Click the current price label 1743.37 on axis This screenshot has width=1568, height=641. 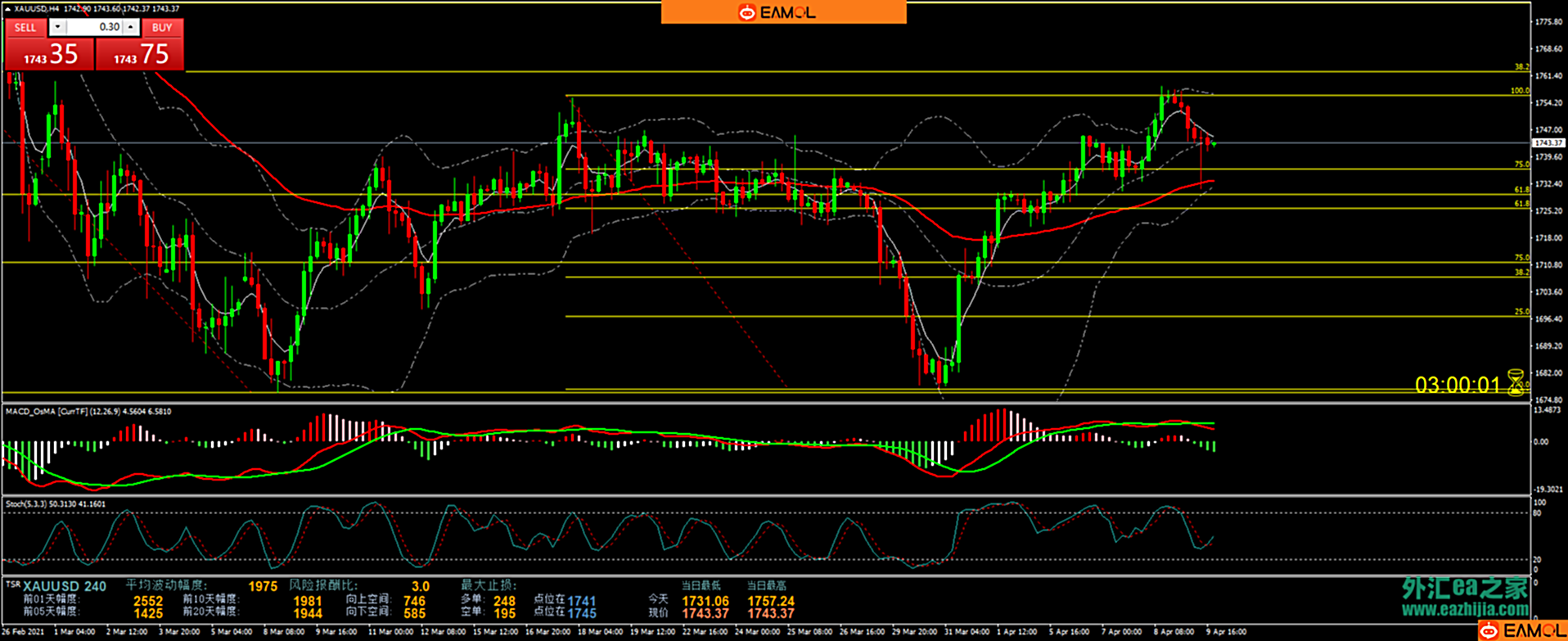click(x=1548, y=143)
